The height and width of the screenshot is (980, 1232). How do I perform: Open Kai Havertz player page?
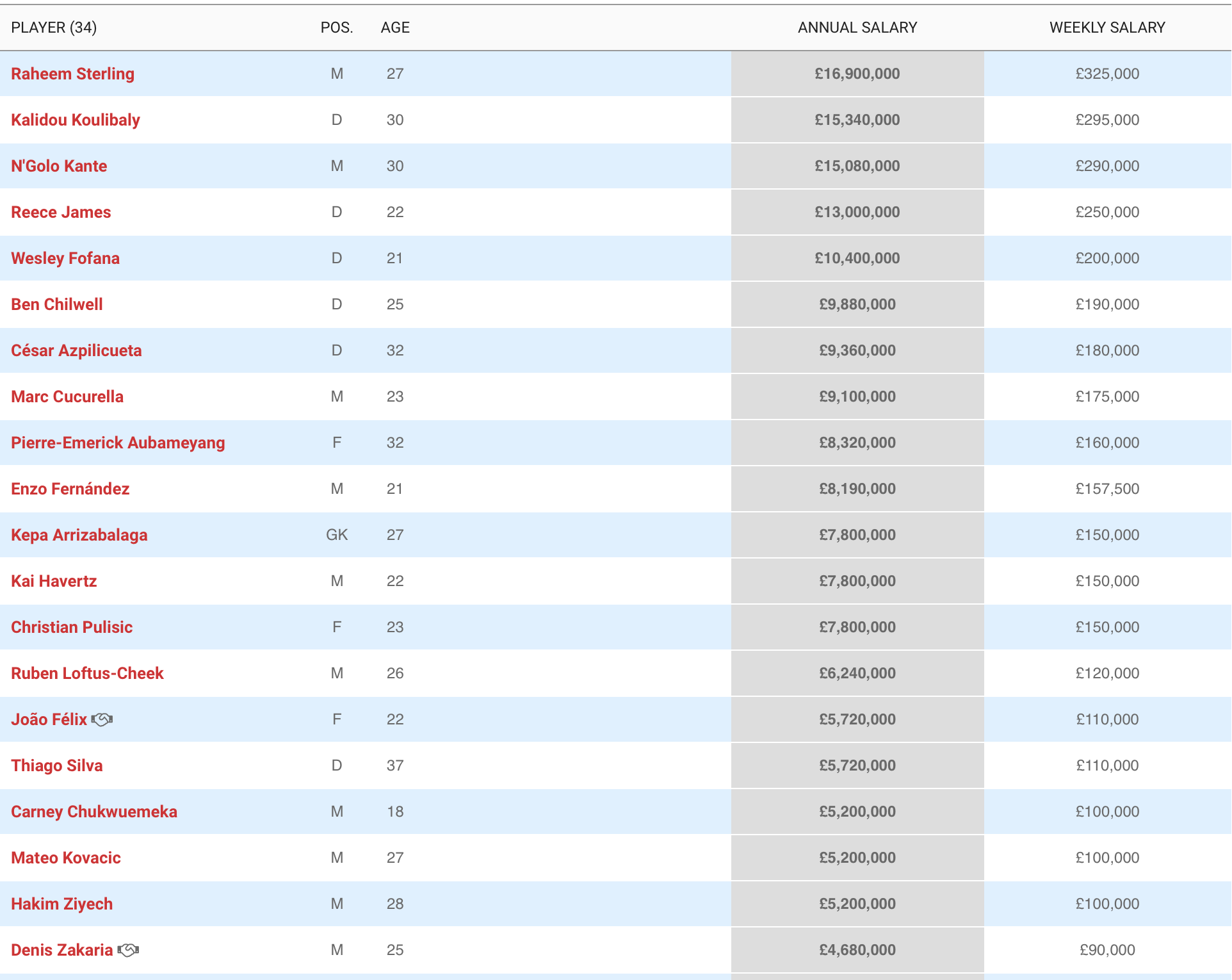pyautogui.click(x=54, y=581)
